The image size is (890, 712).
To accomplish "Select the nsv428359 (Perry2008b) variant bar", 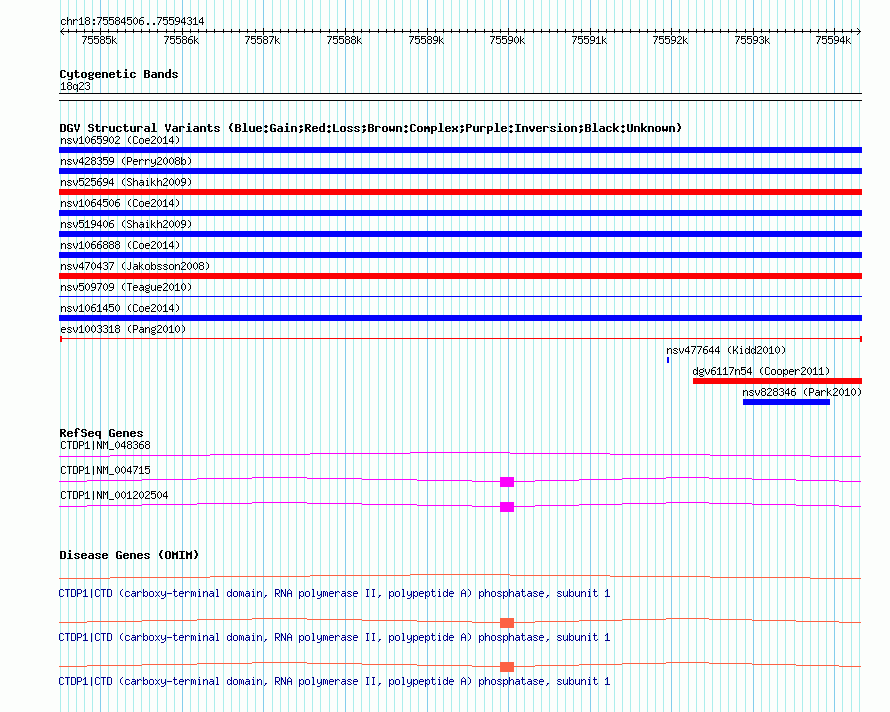I will 460,171.
